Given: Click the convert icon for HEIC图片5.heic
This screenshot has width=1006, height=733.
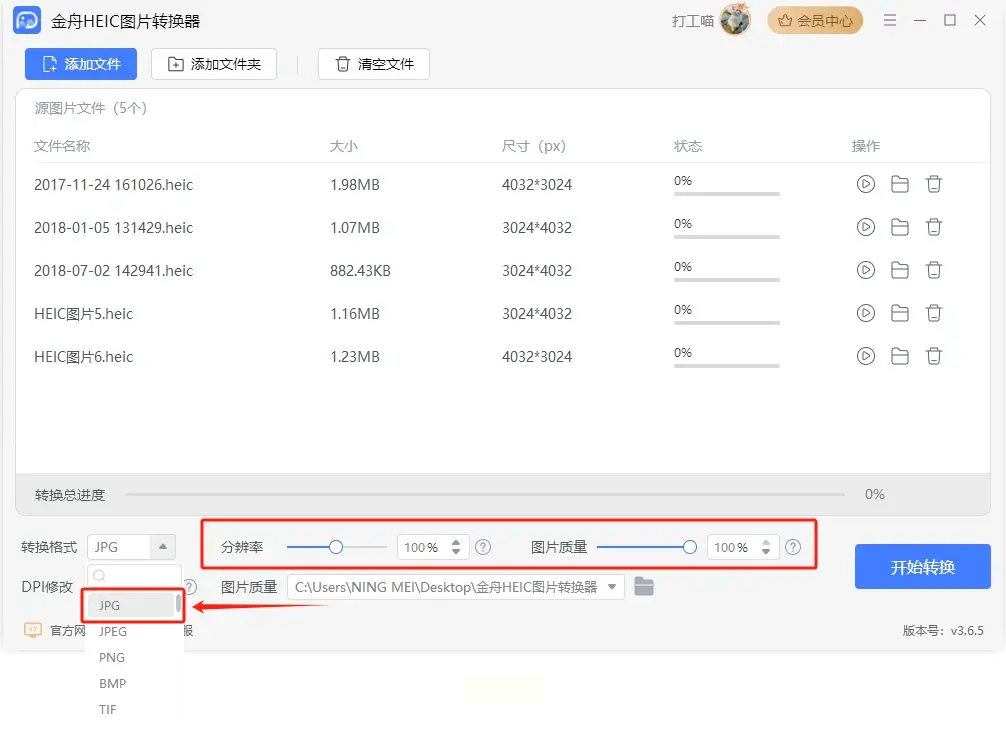Looking at the screenshot, I should [866, 313].
